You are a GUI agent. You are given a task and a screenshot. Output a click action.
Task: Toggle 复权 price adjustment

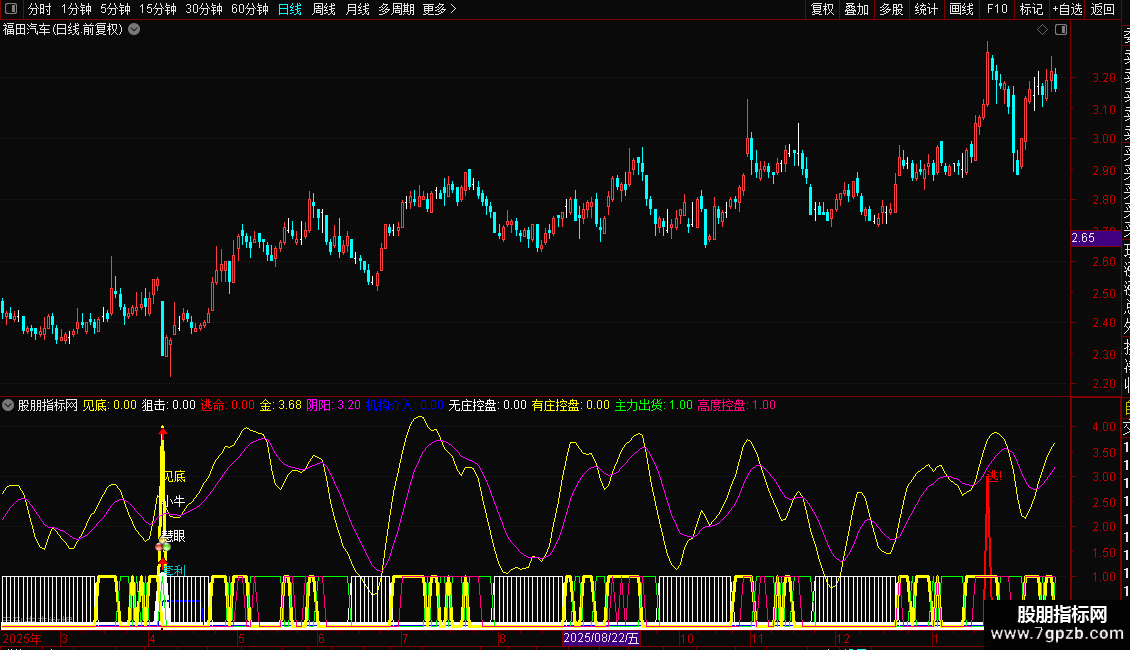[x=822, y=9]
